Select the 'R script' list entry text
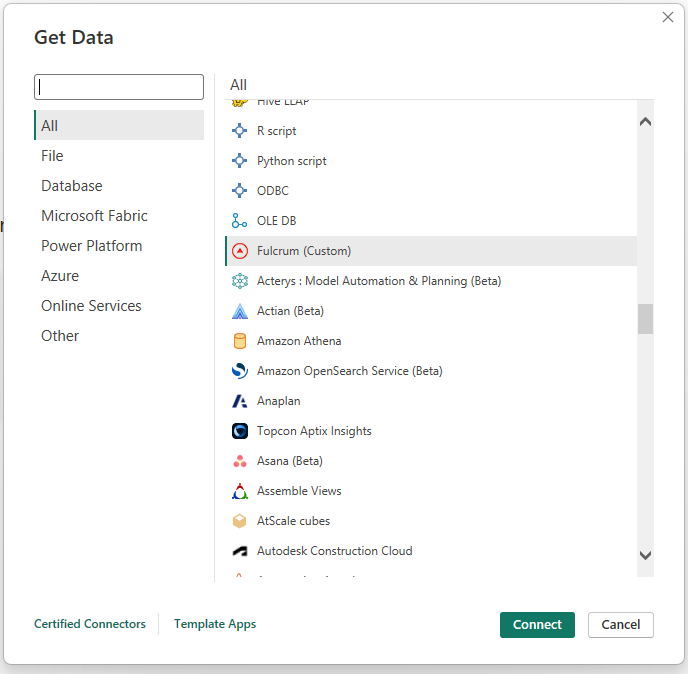The width and height of the screenshot is (688, 674). (x=276, y=131)
